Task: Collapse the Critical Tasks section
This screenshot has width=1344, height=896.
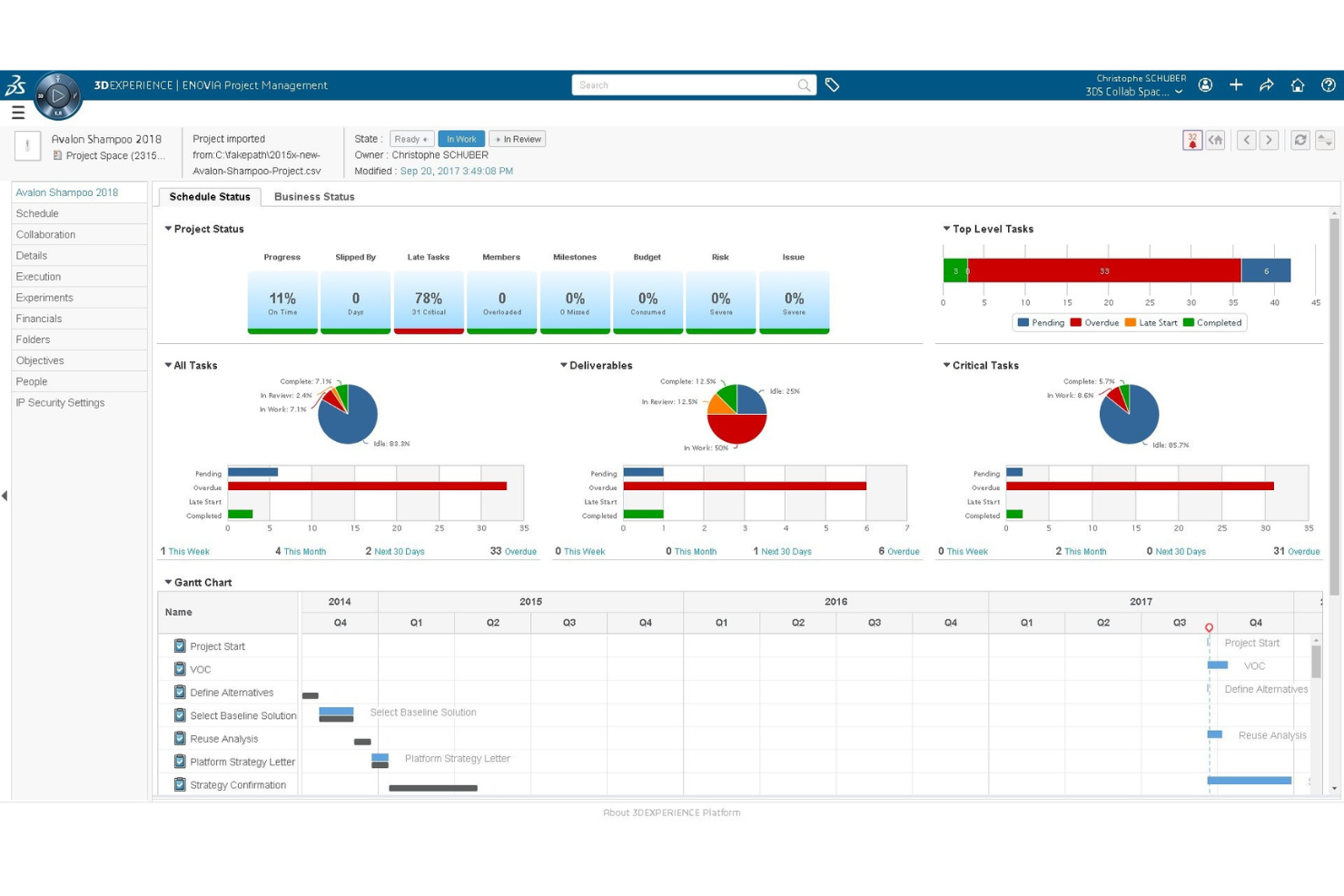Action: pyautogui.click(x=946, y=365)
